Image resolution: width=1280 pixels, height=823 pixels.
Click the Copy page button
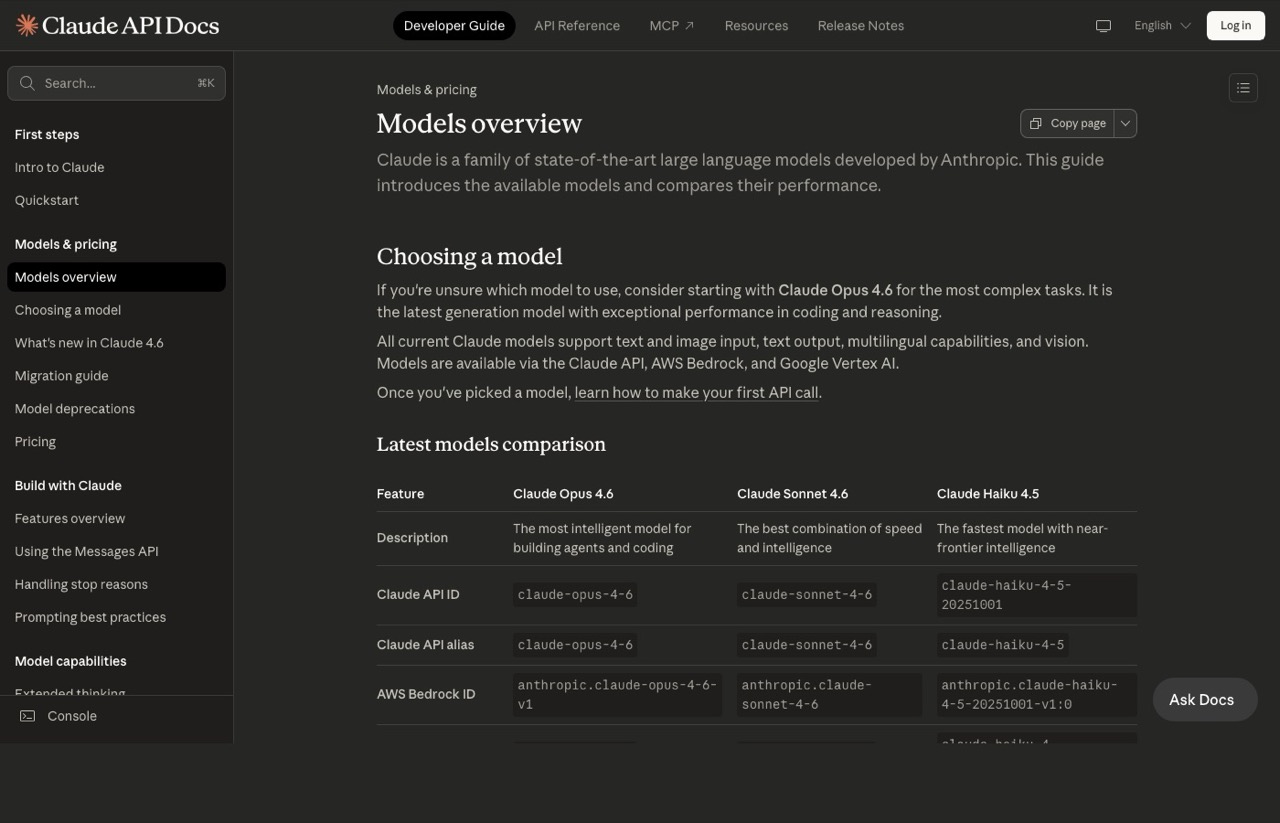point(1067,123)
